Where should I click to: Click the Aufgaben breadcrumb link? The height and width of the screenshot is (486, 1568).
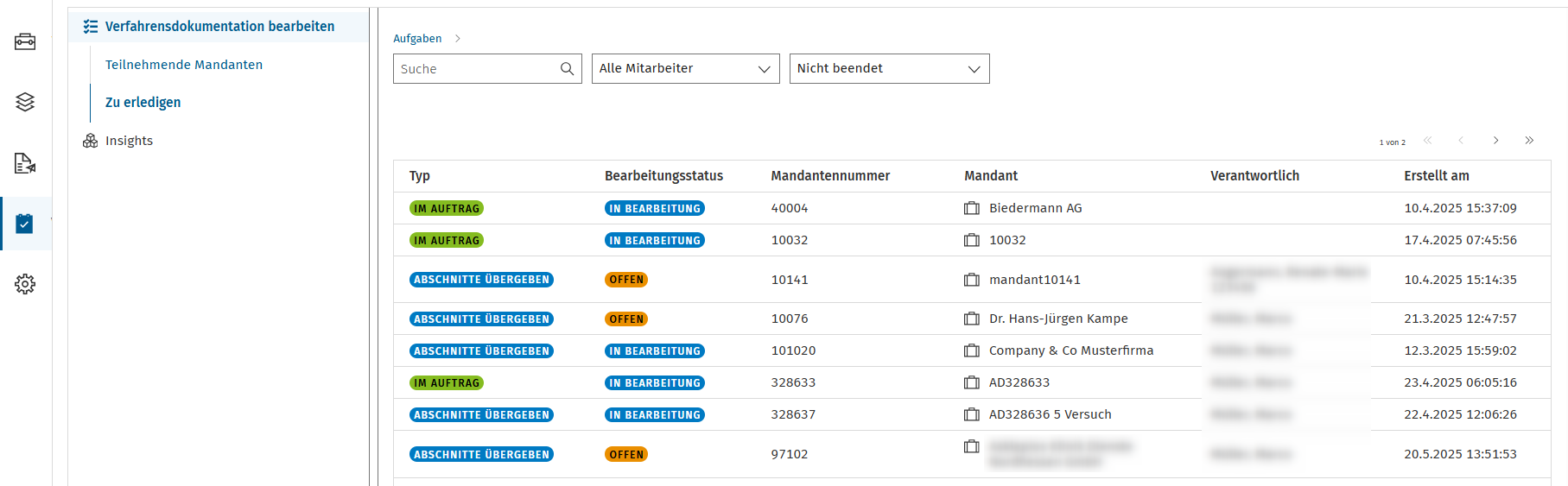[417, 39]
